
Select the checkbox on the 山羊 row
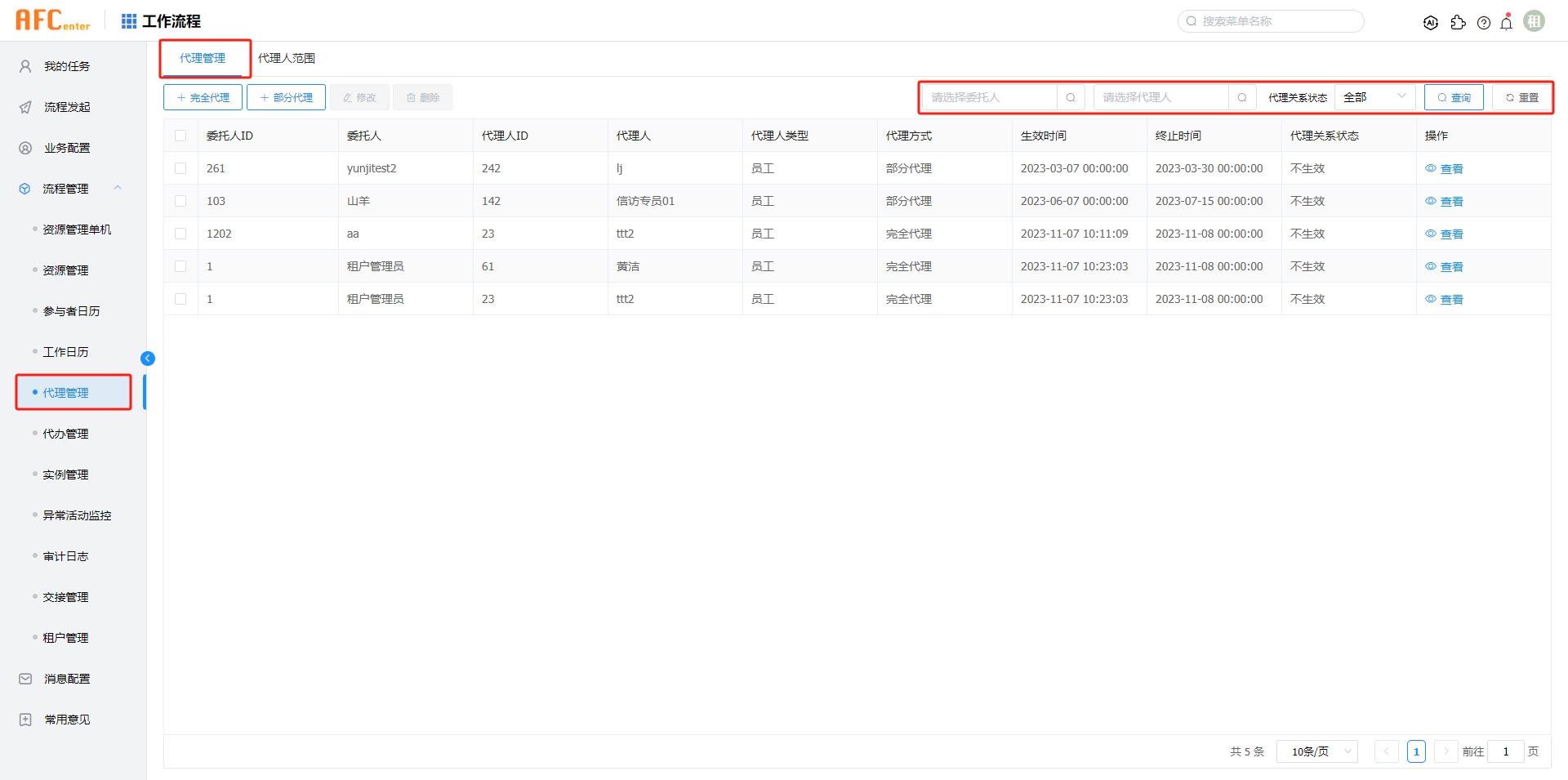[180, 200]
